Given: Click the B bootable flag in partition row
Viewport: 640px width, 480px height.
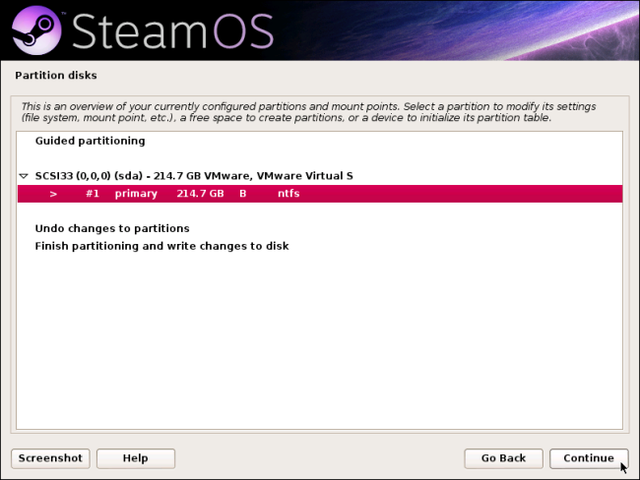Looking at the screenshot, I should [x=243, y=193].
